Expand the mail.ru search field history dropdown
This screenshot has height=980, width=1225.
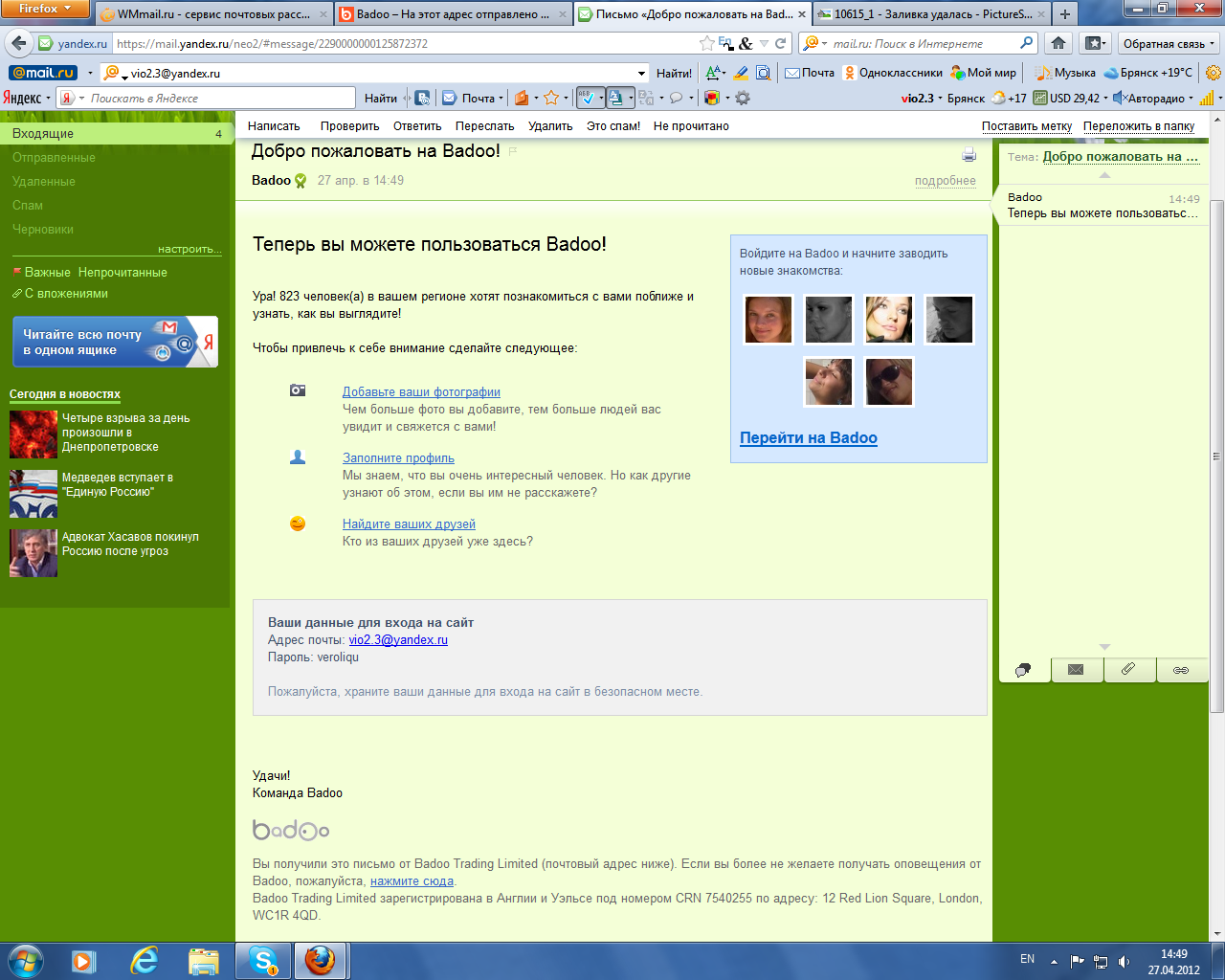point(641,73)
